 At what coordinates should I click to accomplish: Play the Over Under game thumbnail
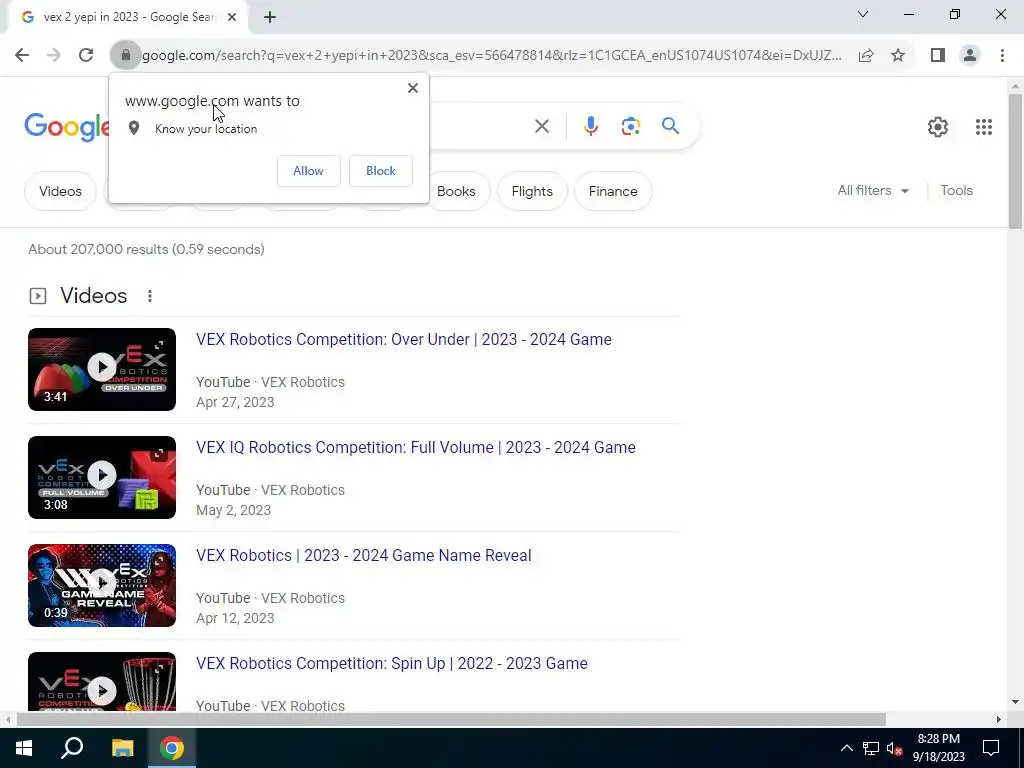tap(102, 369)
